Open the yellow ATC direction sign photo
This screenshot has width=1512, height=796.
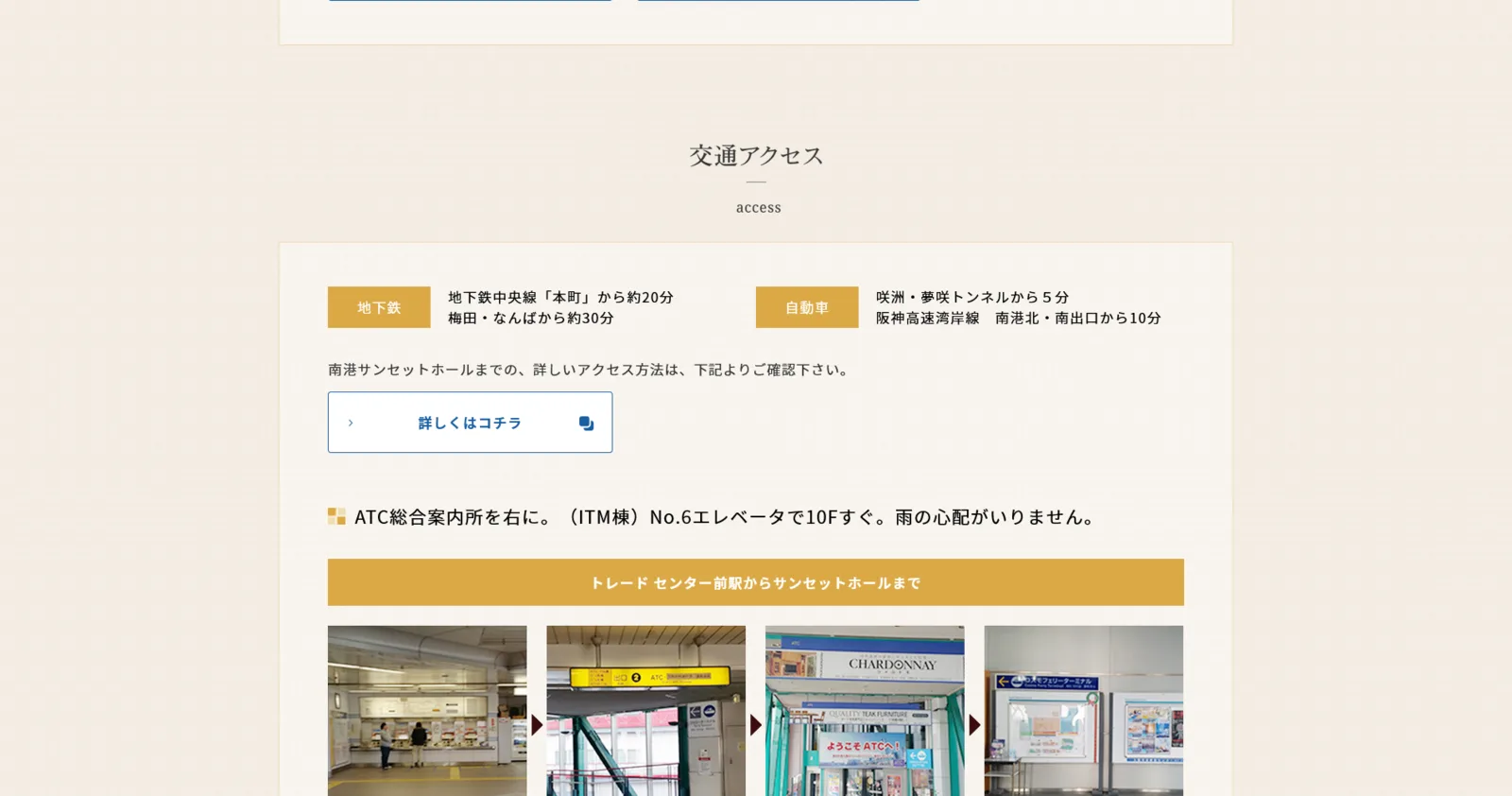(x=646, y=711)
